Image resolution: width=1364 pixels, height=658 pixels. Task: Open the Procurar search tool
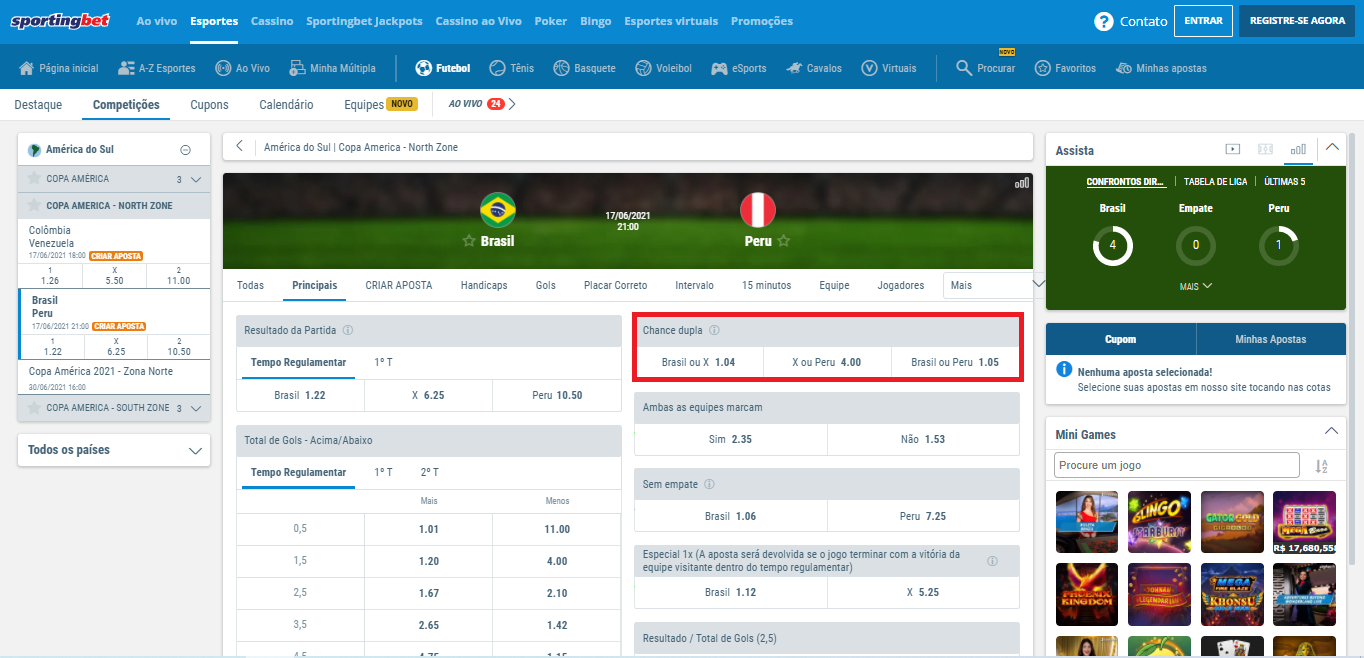(x=985, y=68)
